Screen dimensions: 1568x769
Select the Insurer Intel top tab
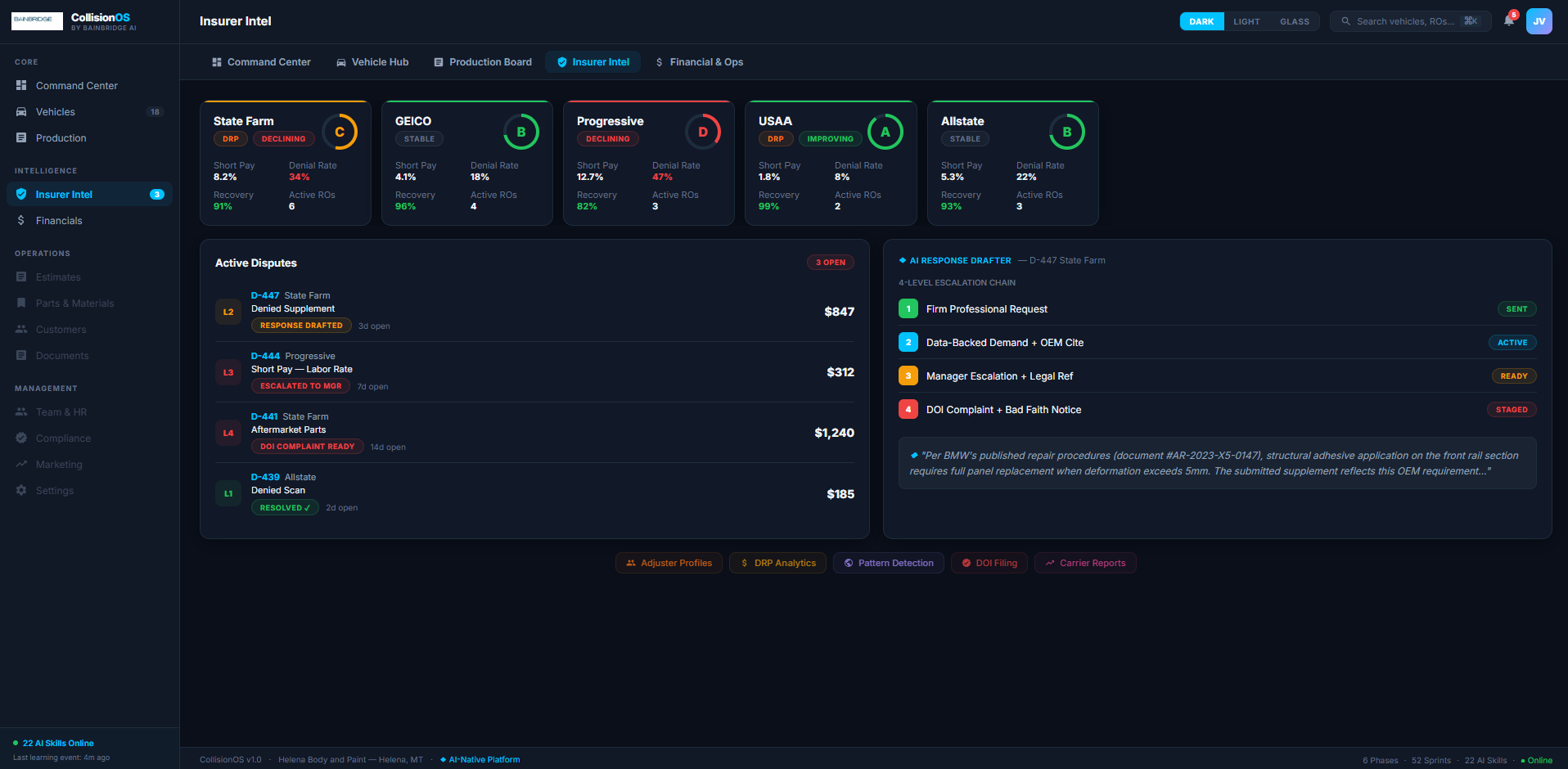[x=593, y=62]
